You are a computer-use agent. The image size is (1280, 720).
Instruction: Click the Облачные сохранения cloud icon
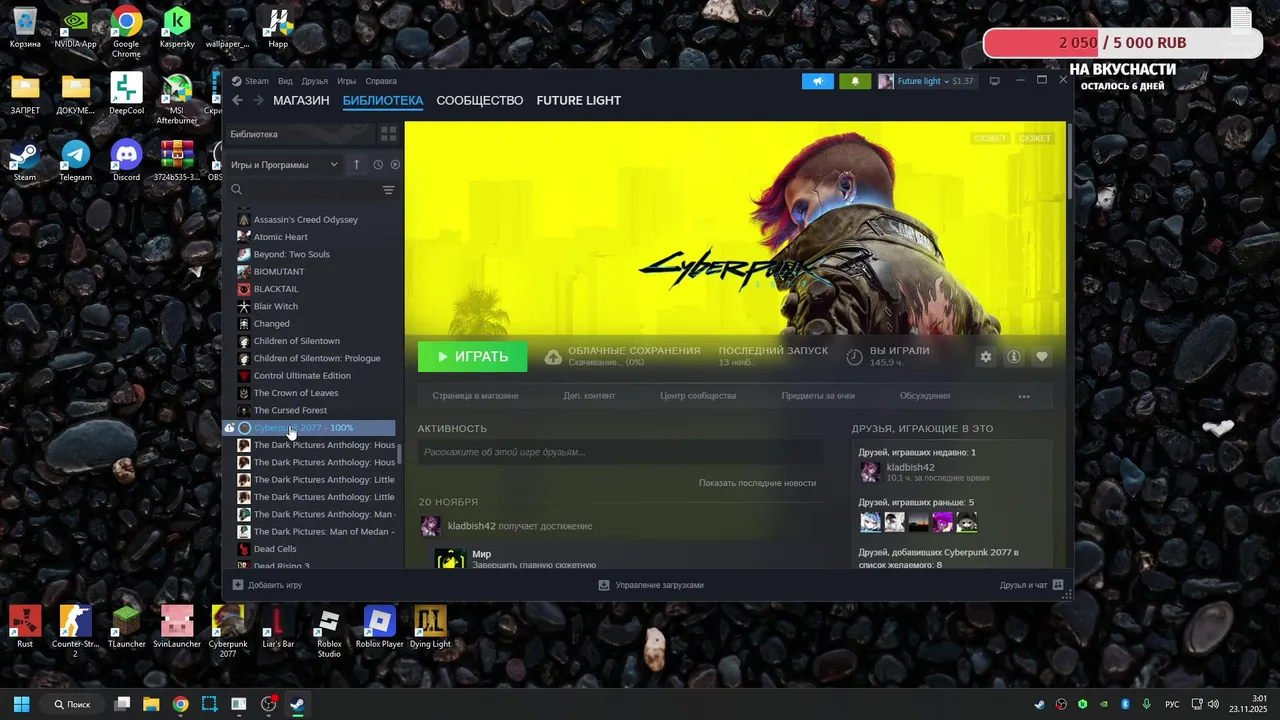pyautogui.click(x=553, y=357)
